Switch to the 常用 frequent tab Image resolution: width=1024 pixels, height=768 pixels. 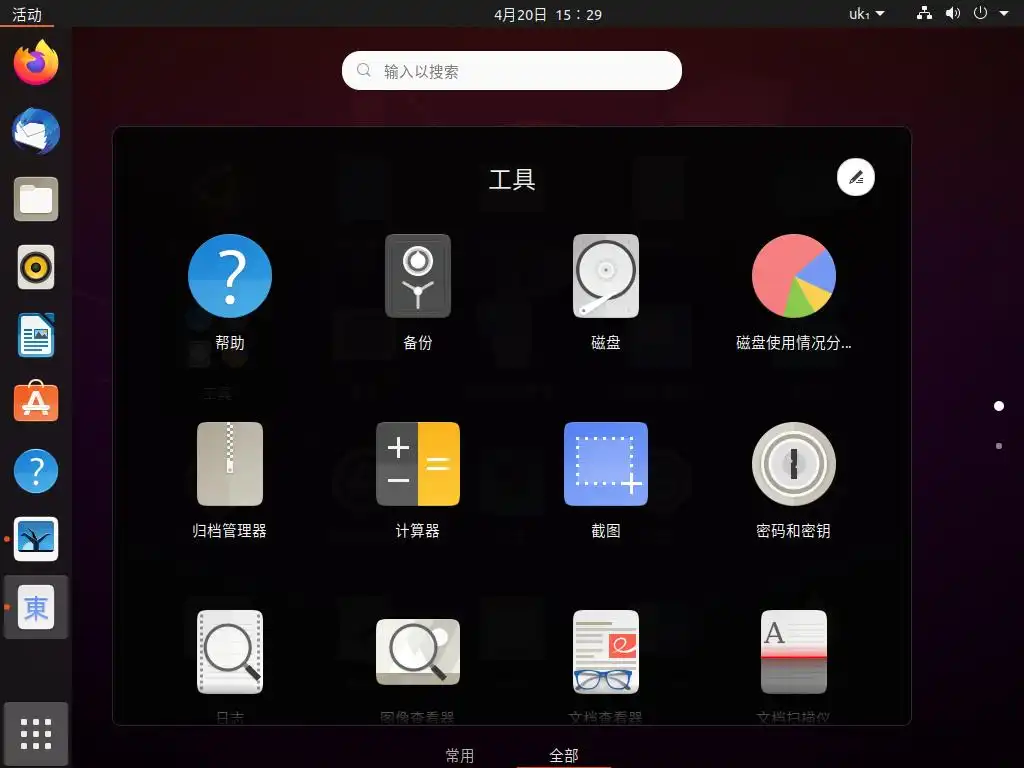tap(460, 756)
